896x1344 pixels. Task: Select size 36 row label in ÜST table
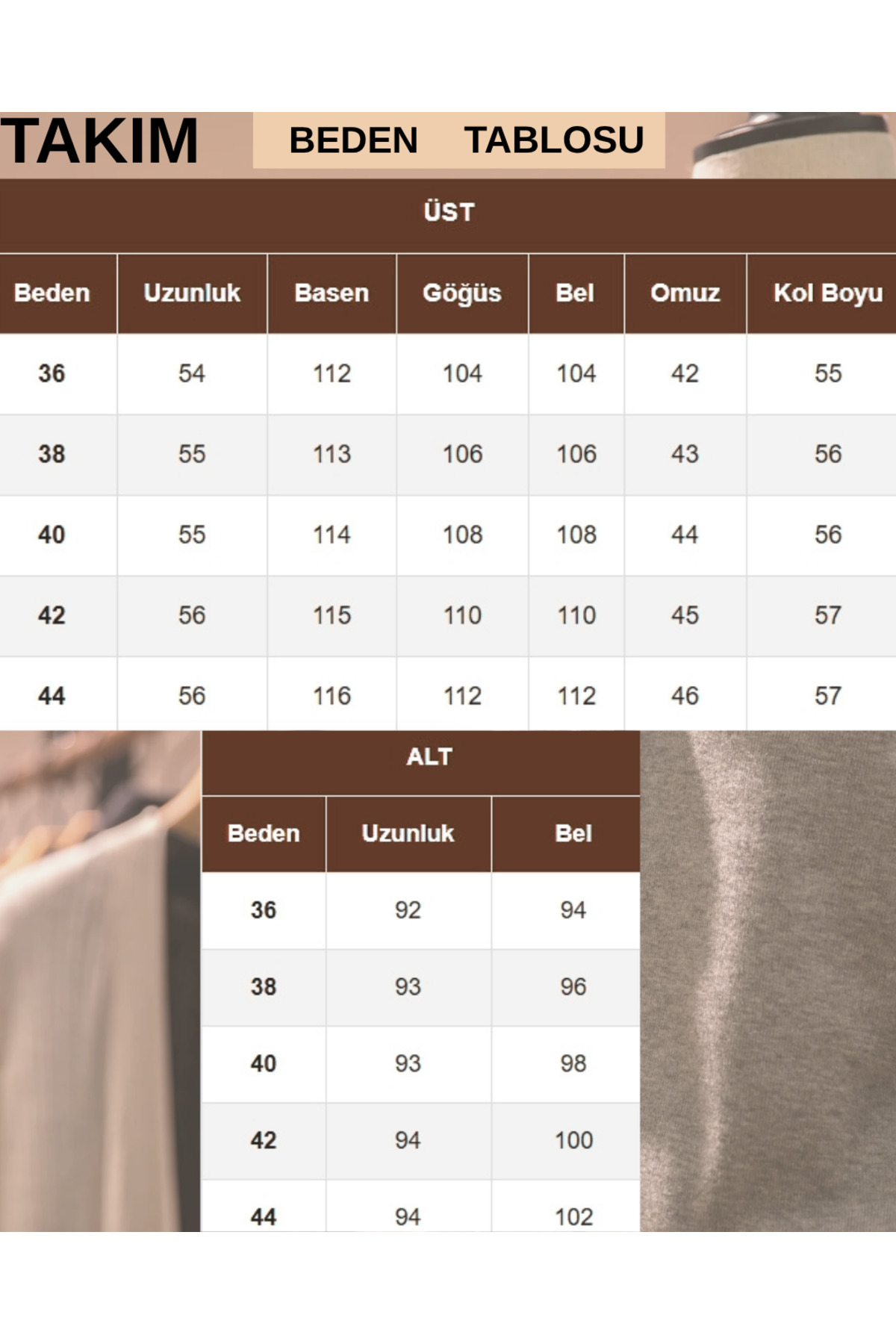(x=52, y=373)
